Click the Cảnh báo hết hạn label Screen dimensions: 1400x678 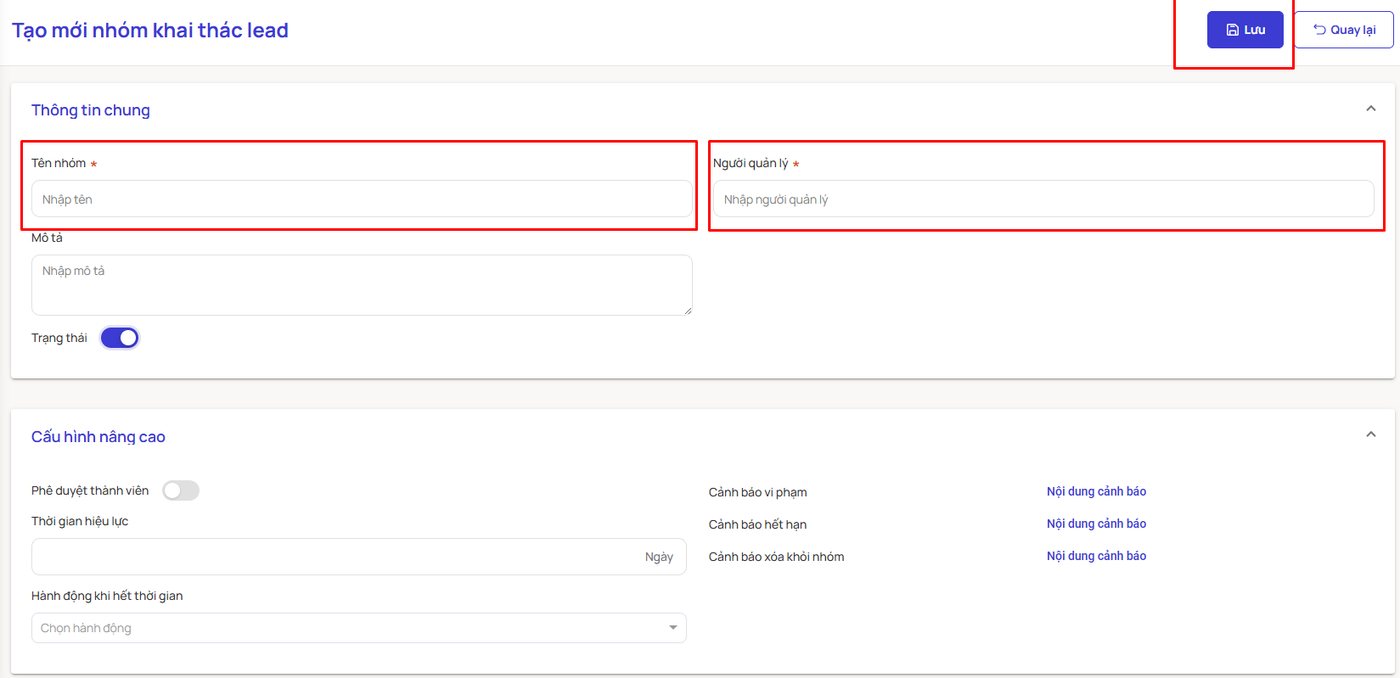pyautogui.click(x=758, y=524)
